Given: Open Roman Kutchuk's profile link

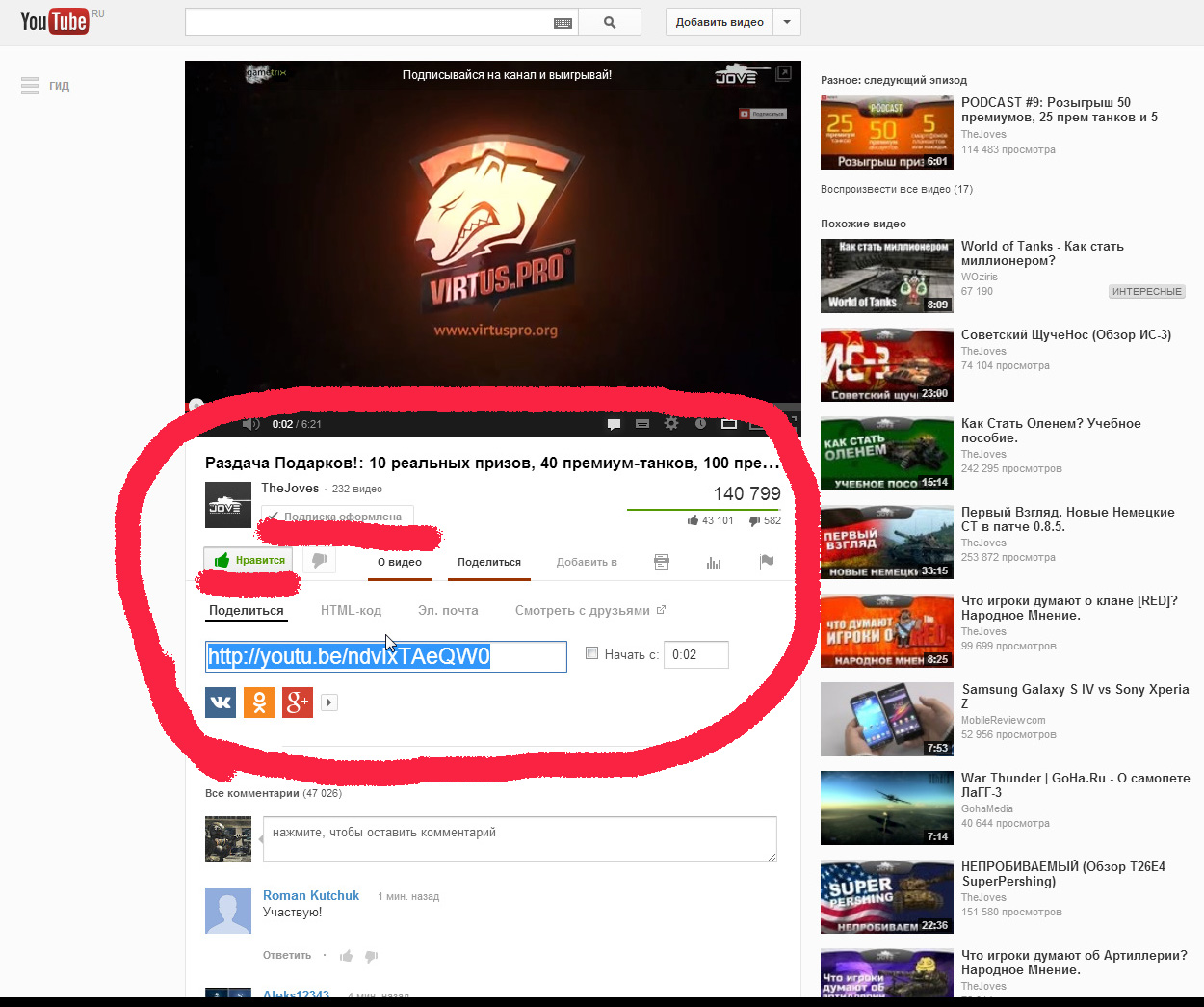Looking at the screenshot, I should click(x=311, y=895).
